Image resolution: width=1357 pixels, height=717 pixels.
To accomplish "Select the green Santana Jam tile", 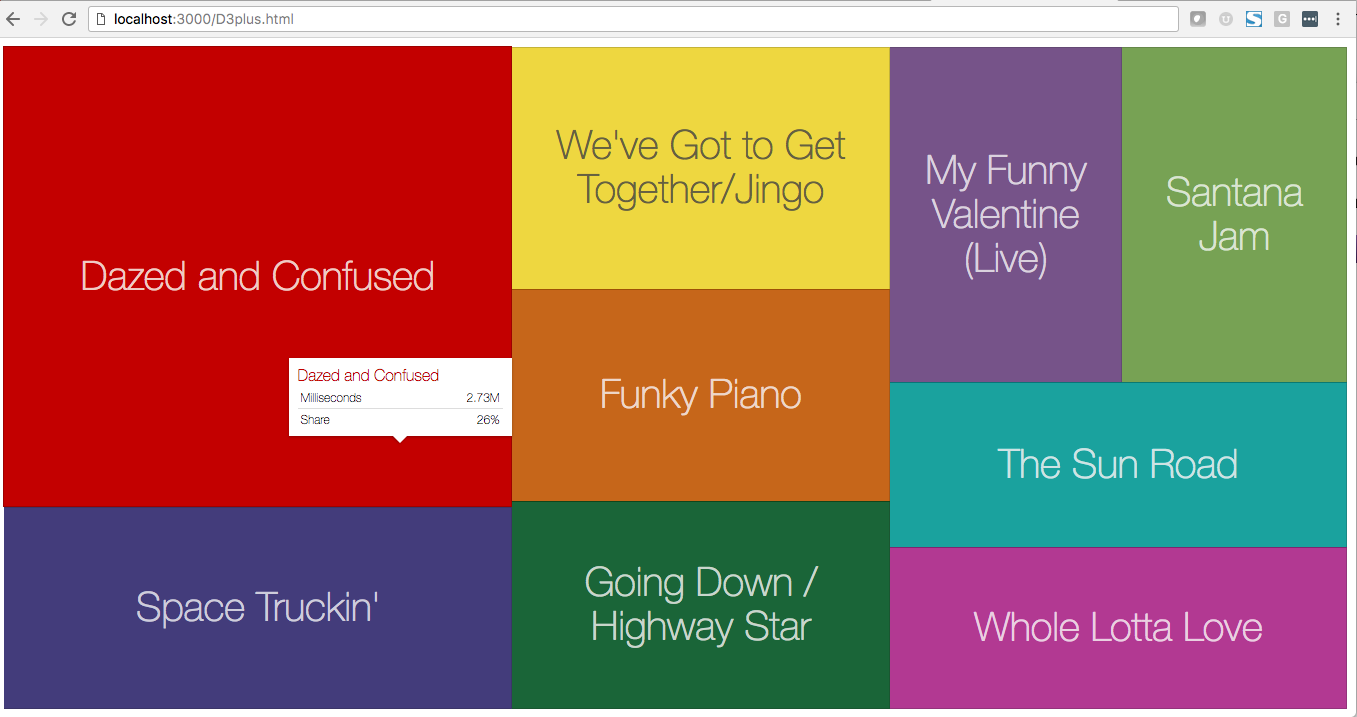I will [1234, 214].
